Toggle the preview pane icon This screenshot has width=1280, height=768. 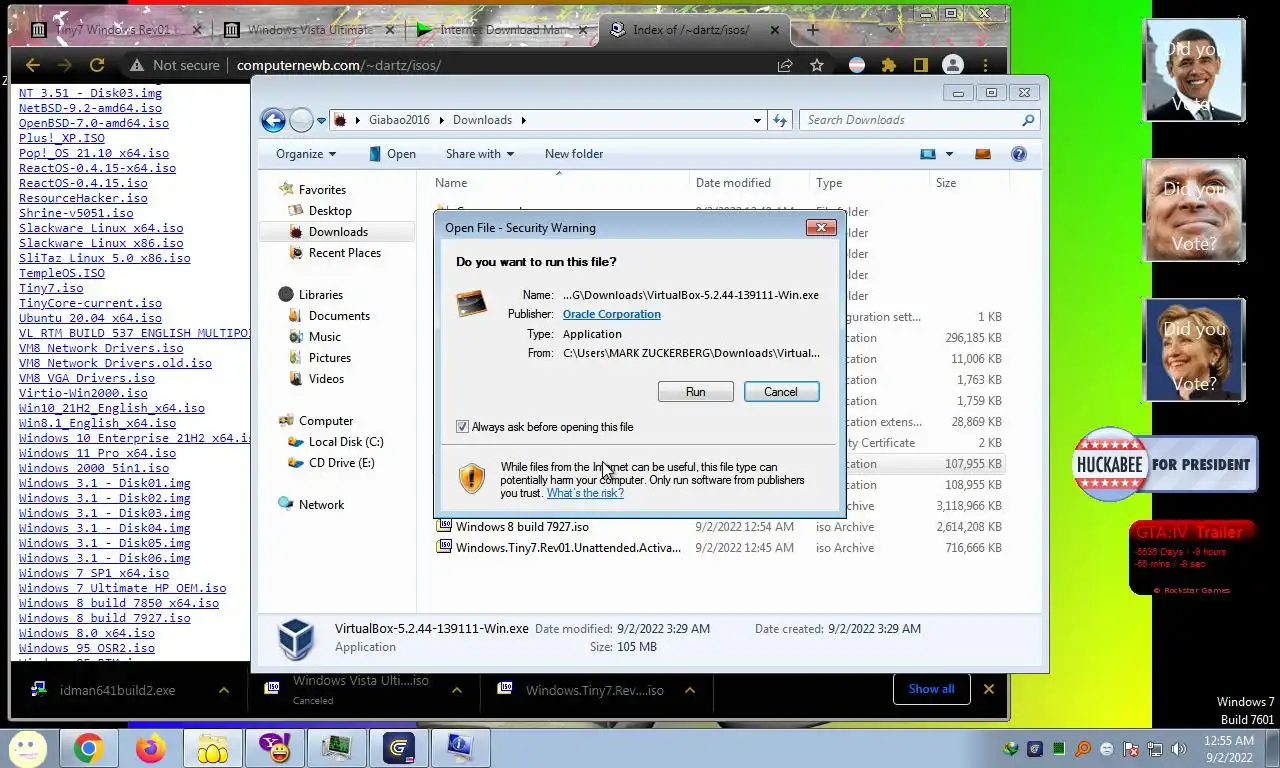[x=982, y=154]
